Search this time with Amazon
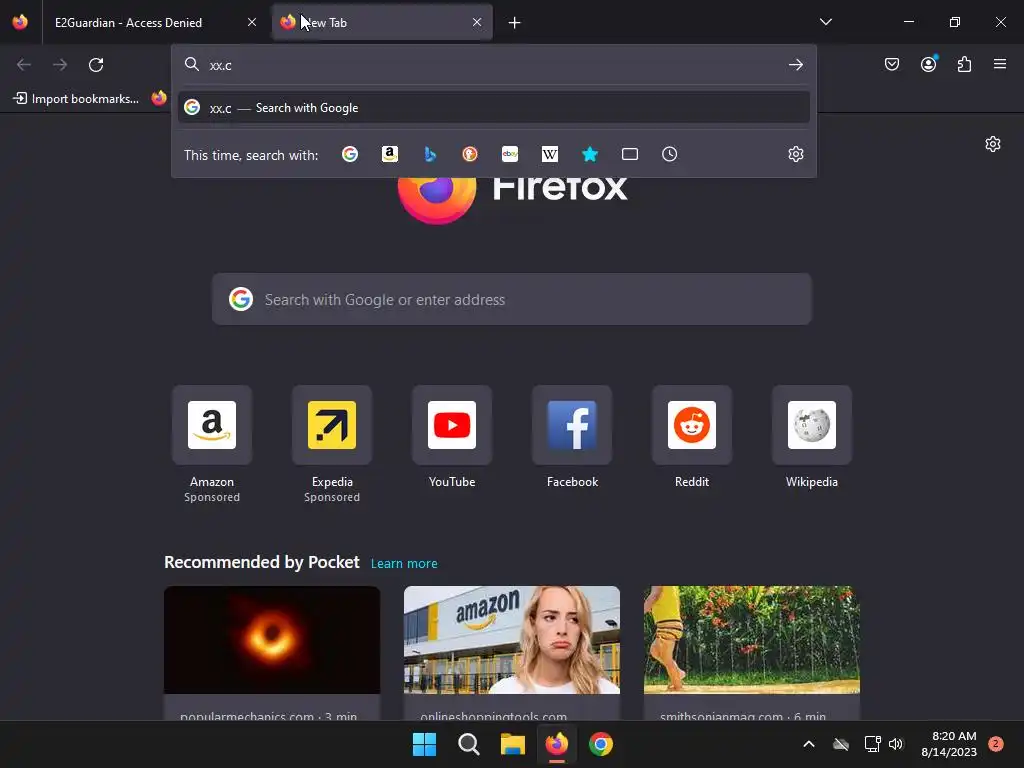This screenshot has height=768, width=1024. pos(390,154)
